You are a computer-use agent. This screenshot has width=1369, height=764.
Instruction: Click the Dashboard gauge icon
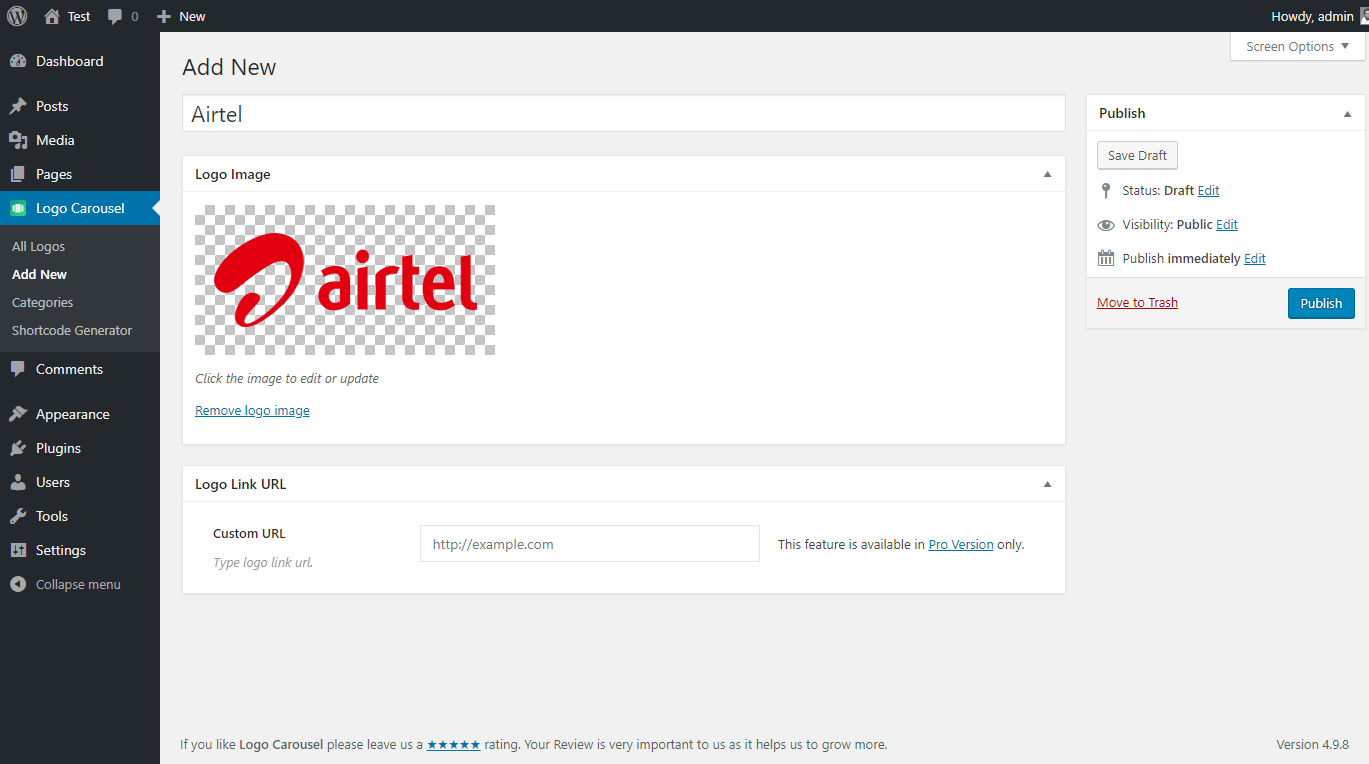18,61
